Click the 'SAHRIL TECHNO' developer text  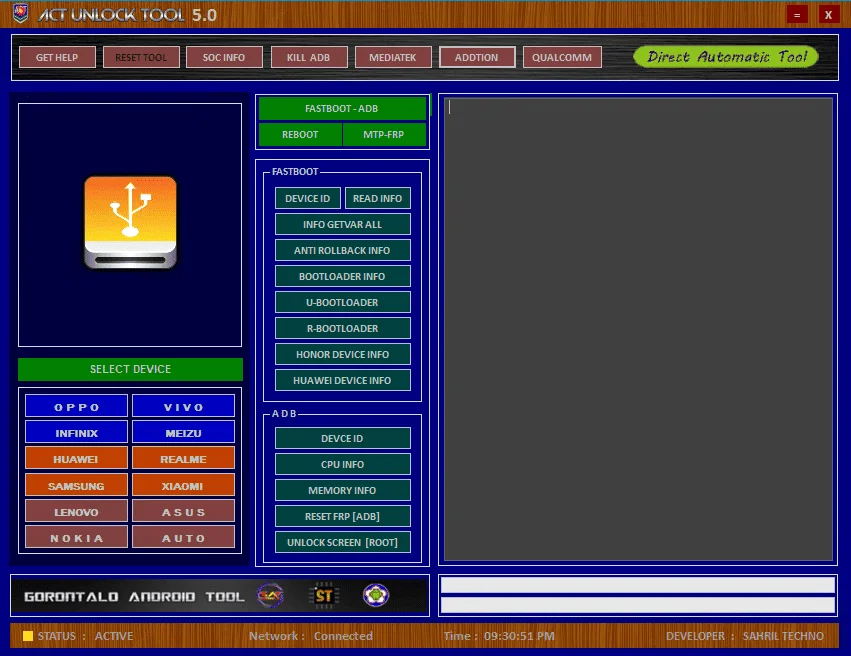(783, 636)
